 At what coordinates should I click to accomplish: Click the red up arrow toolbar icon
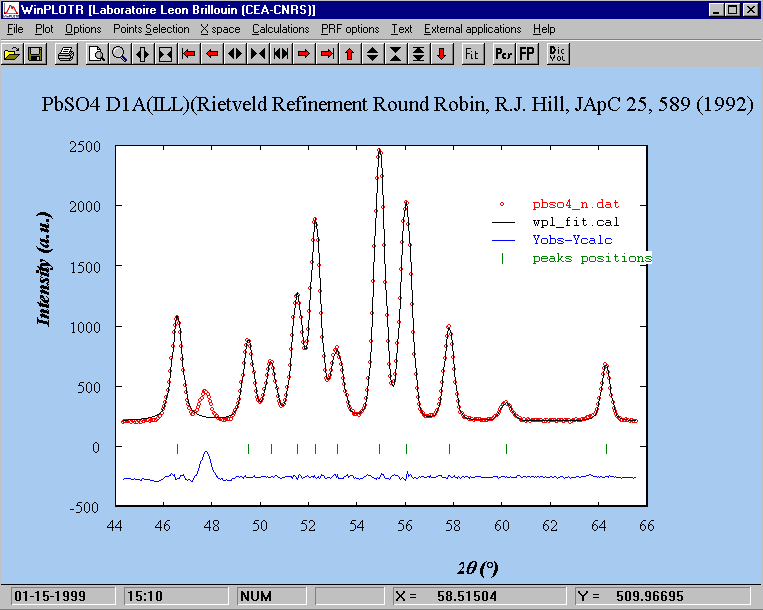pos(349,53)
